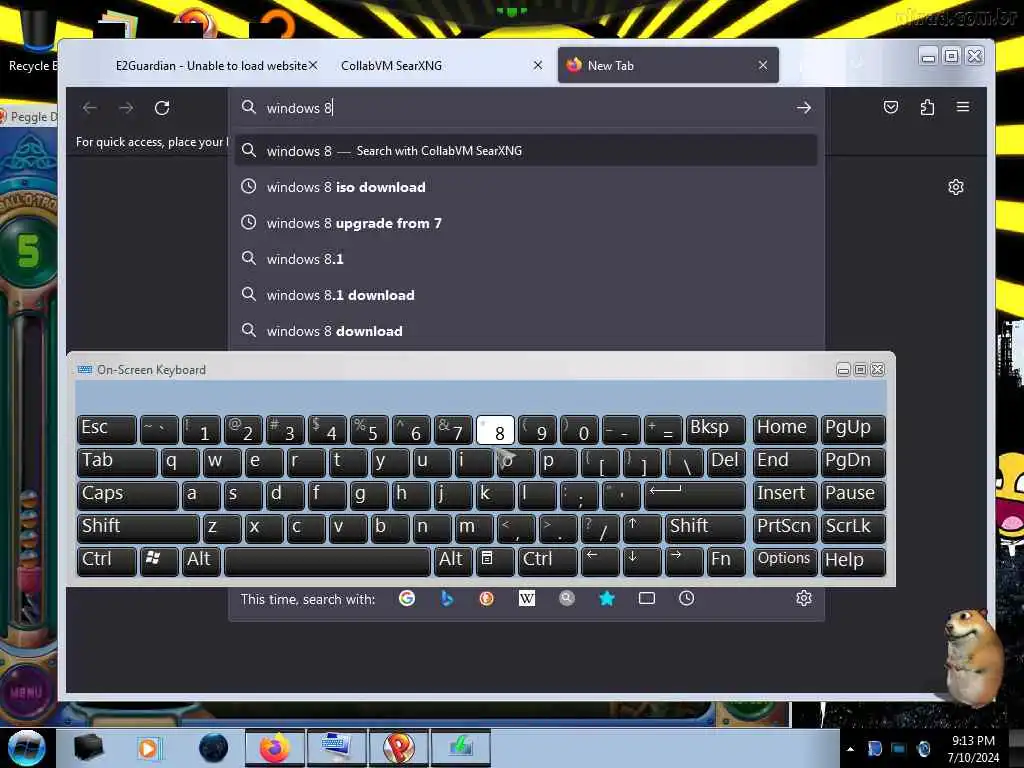Hit the Esc key on On-Screen Keyboard

[x=106, y=429]
